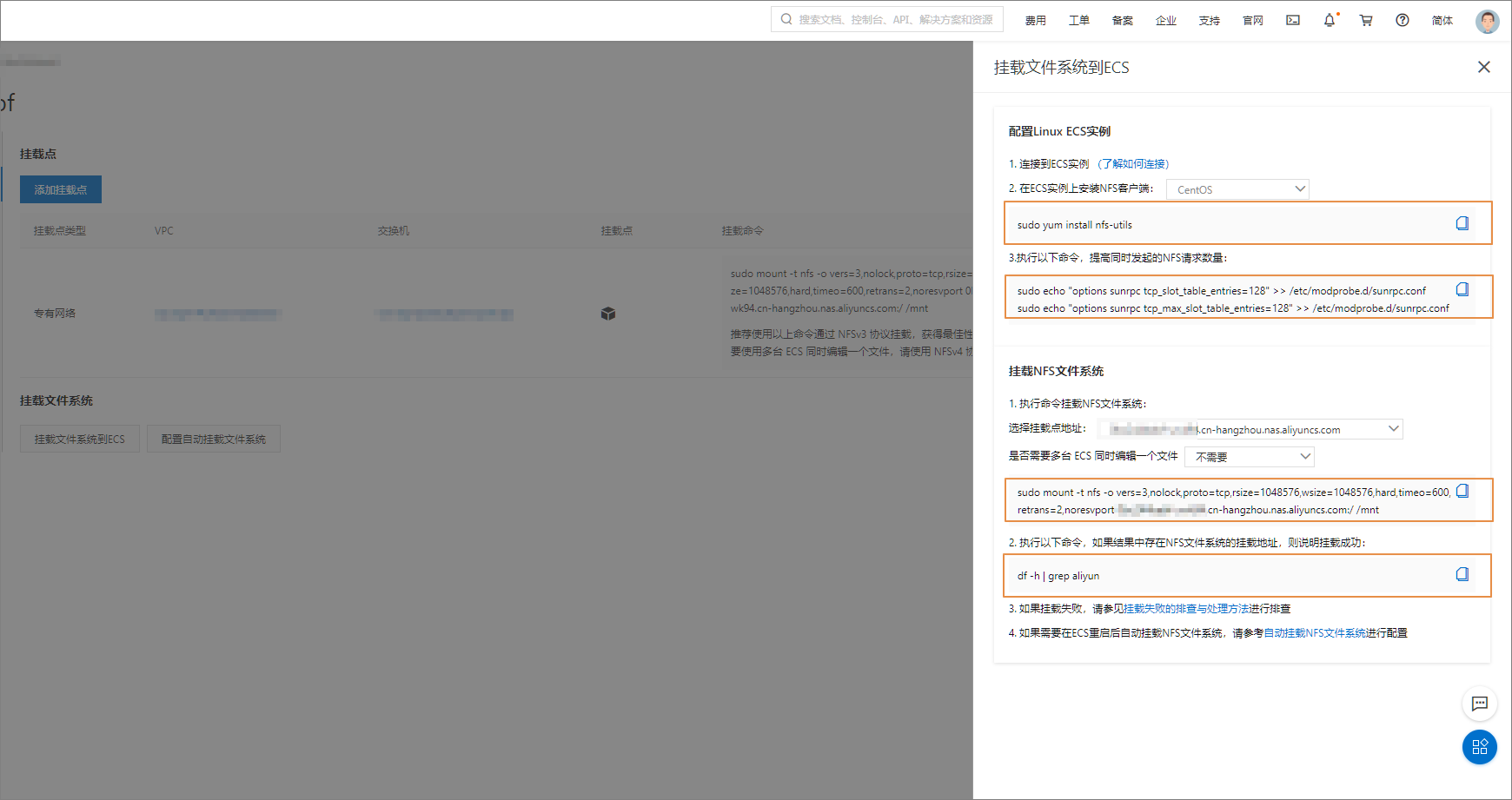Image resolution: width=1512 pixels, height=800 pixels.
Task: Click the cube icon in 挂载点 column
Action: tap(608, 314)
